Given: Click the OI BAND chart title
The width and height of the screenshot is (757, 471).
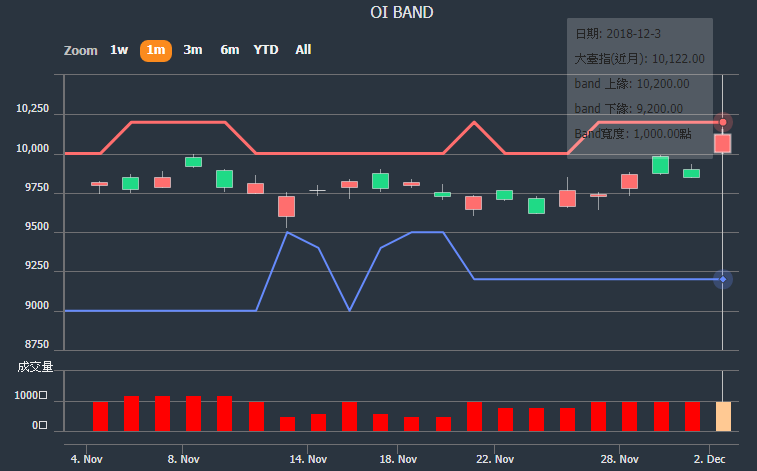Looking at the screenshot, I should [402, 13].
